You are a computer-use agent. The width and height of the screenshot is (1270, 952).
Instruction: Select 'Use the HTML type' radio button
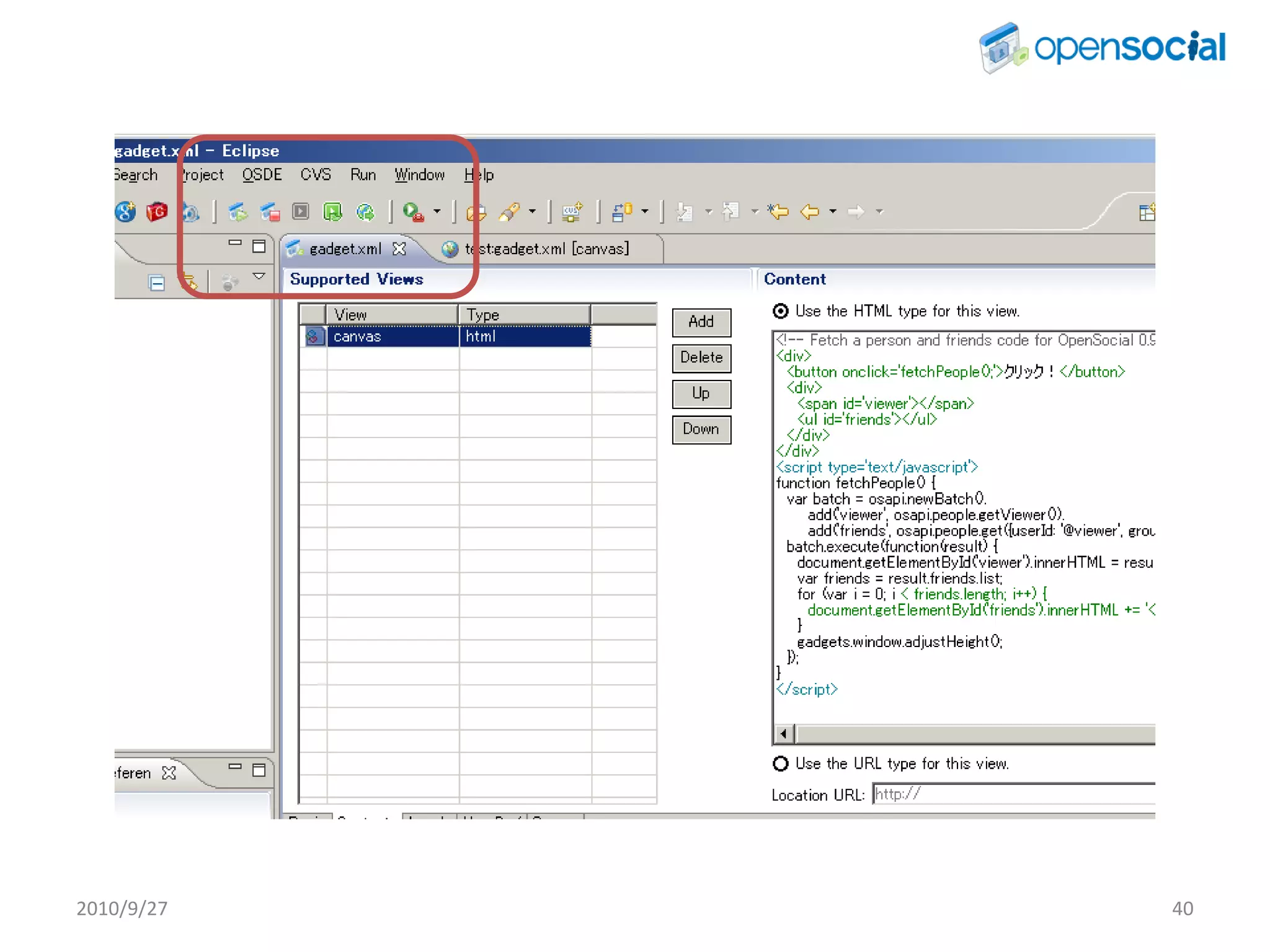click(781, 311)
